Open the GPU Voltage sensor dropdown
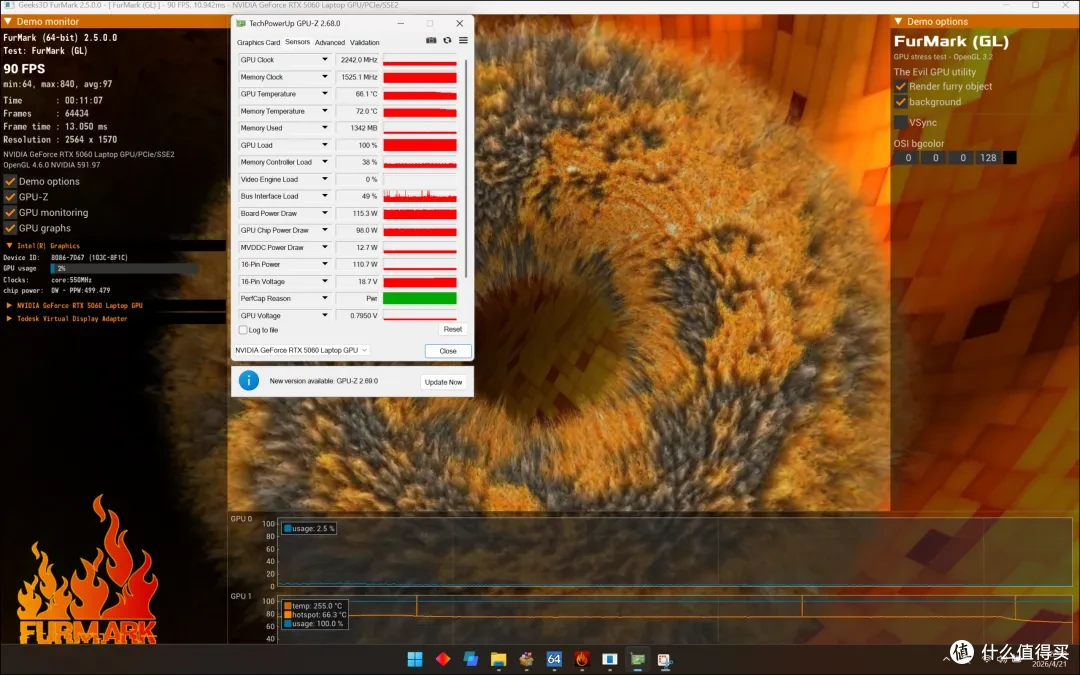Viewport: 1080px width, 675px height. coord(324,315)
